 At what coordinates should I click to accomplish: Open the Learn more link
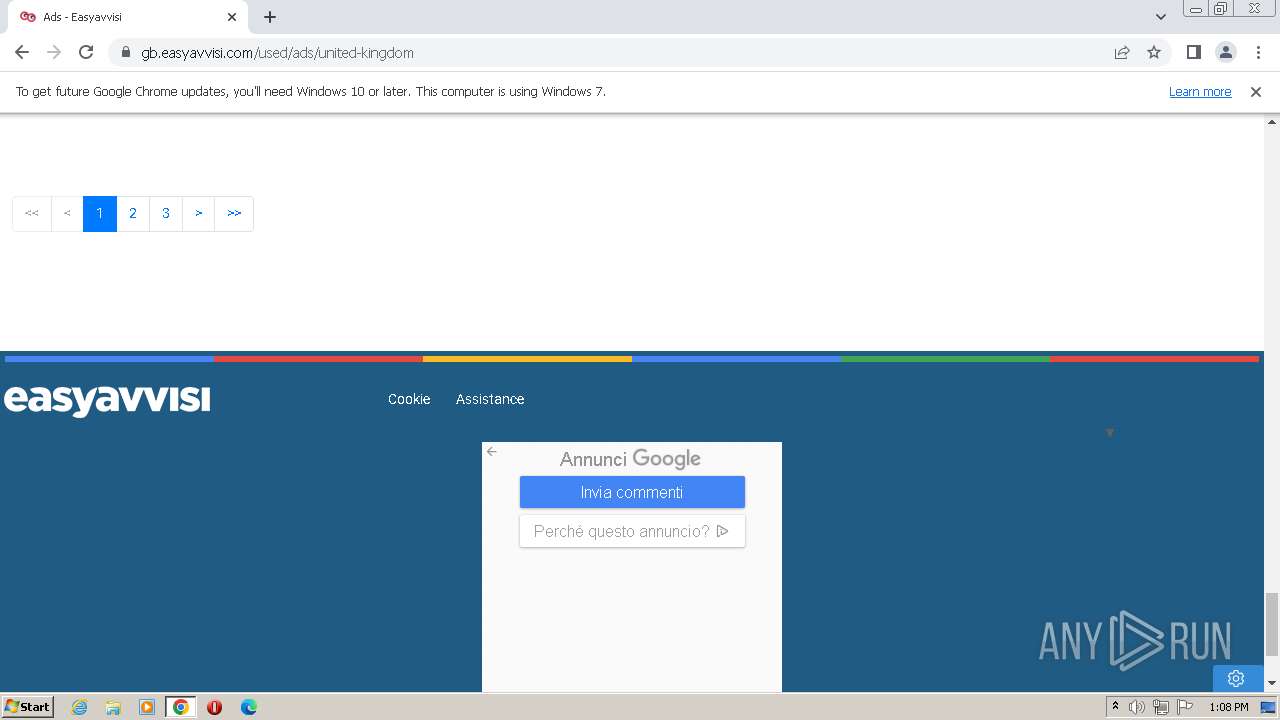(1200, 91)
